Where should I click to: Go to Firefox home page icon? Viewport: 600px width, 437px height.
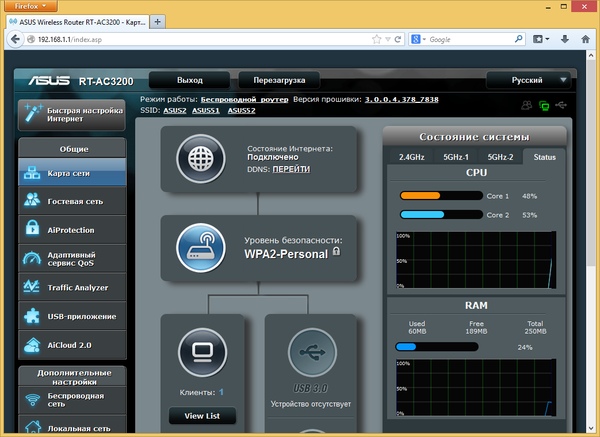click(585, 39)
